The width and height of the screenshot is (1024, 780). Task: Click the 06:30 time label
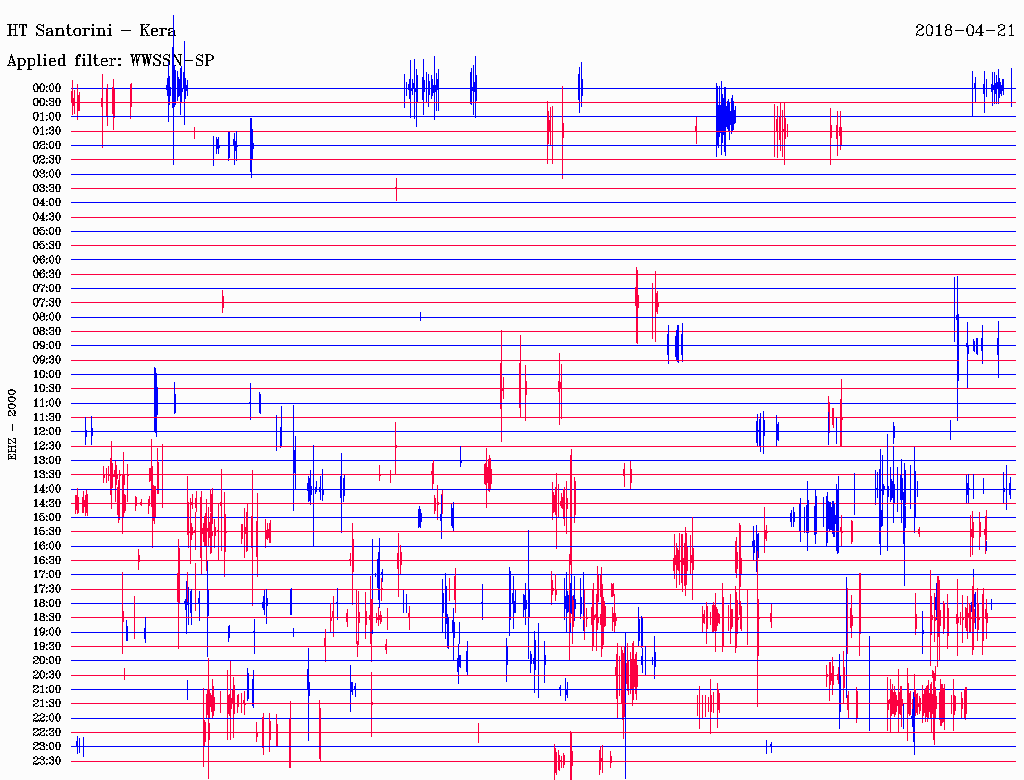(x=47, y=274)
